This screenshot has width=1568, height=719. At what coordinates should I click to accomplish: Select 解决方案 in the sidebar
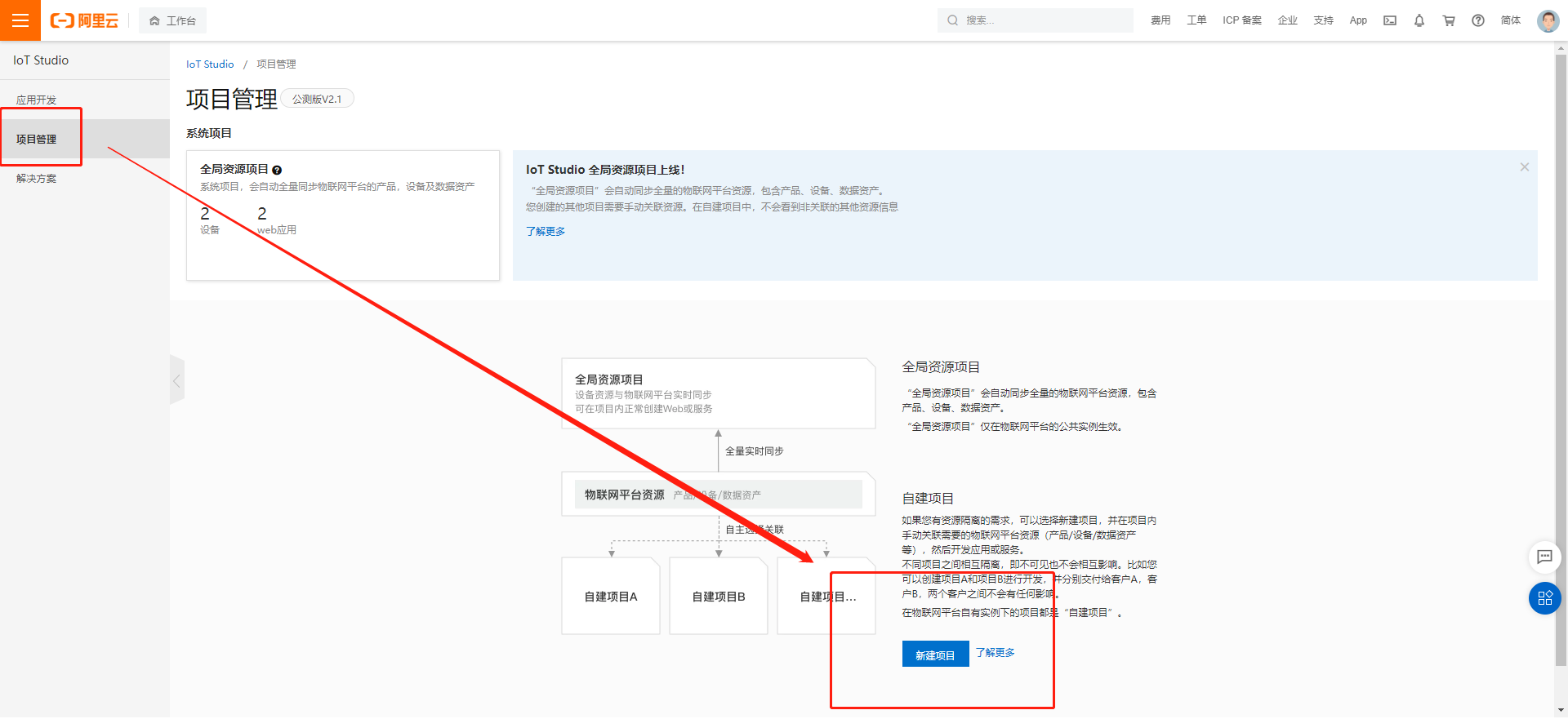(x=85, y=178)
